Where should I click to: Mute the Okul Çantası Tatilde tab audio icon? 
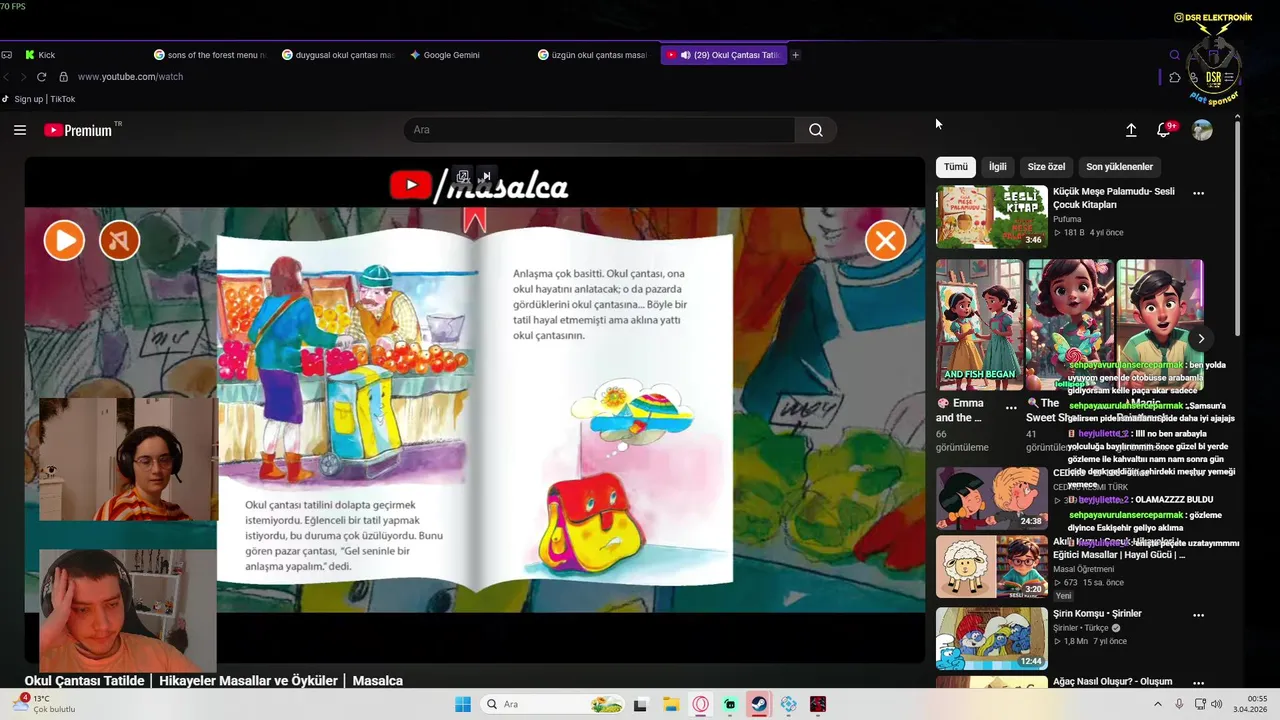tap(685, 55)
